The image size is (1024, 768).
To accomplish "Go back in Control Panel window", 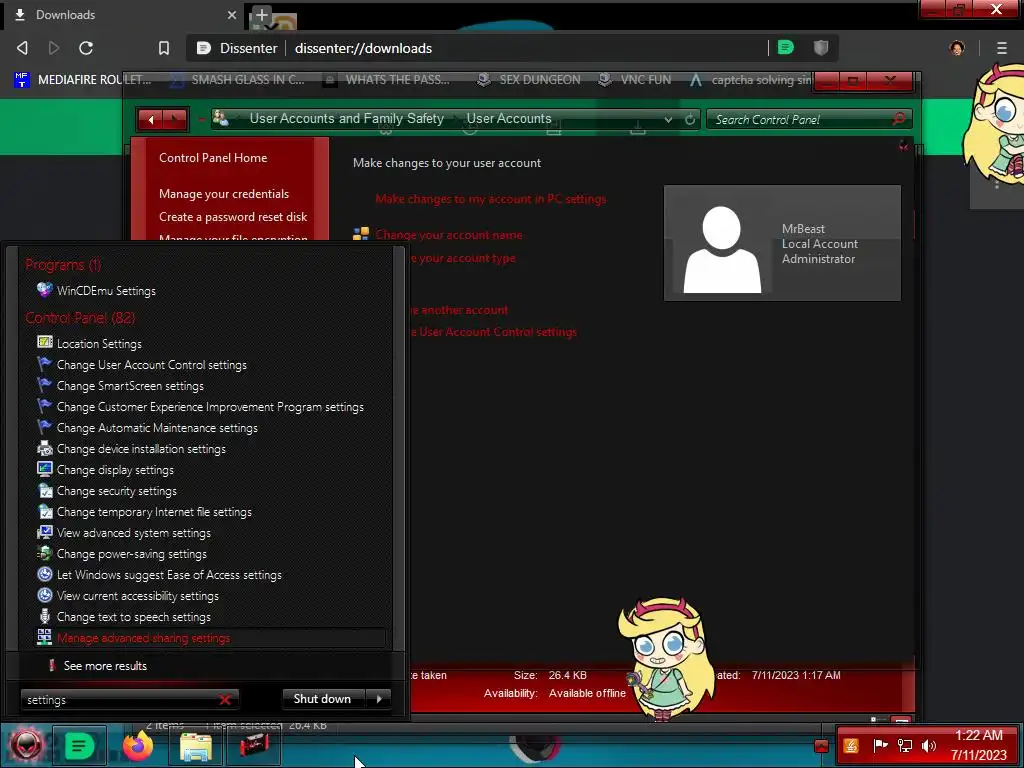I will (151, 120).
